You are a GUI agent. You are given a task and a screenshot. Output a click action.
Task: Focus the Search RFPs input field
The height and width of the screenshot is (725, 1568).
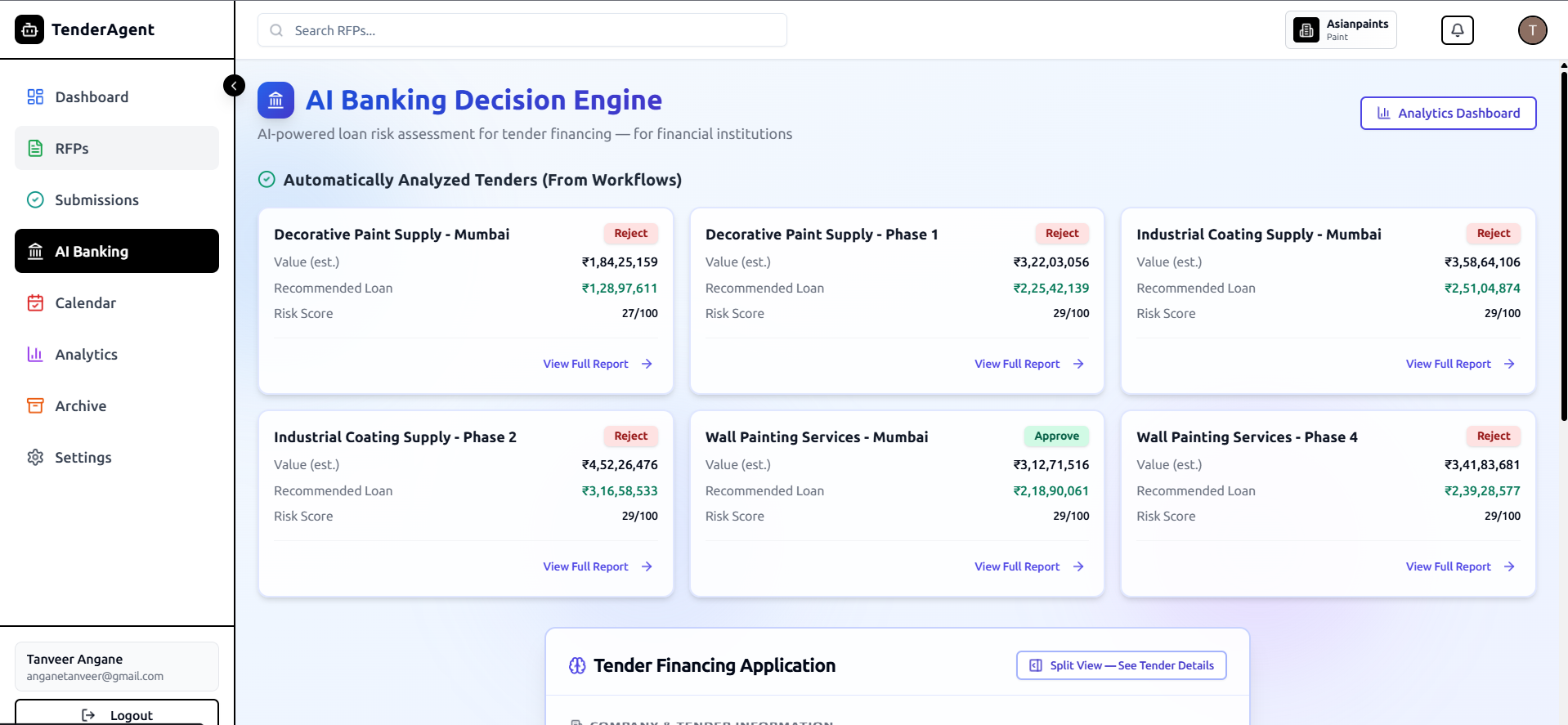(x=522, y=30)
